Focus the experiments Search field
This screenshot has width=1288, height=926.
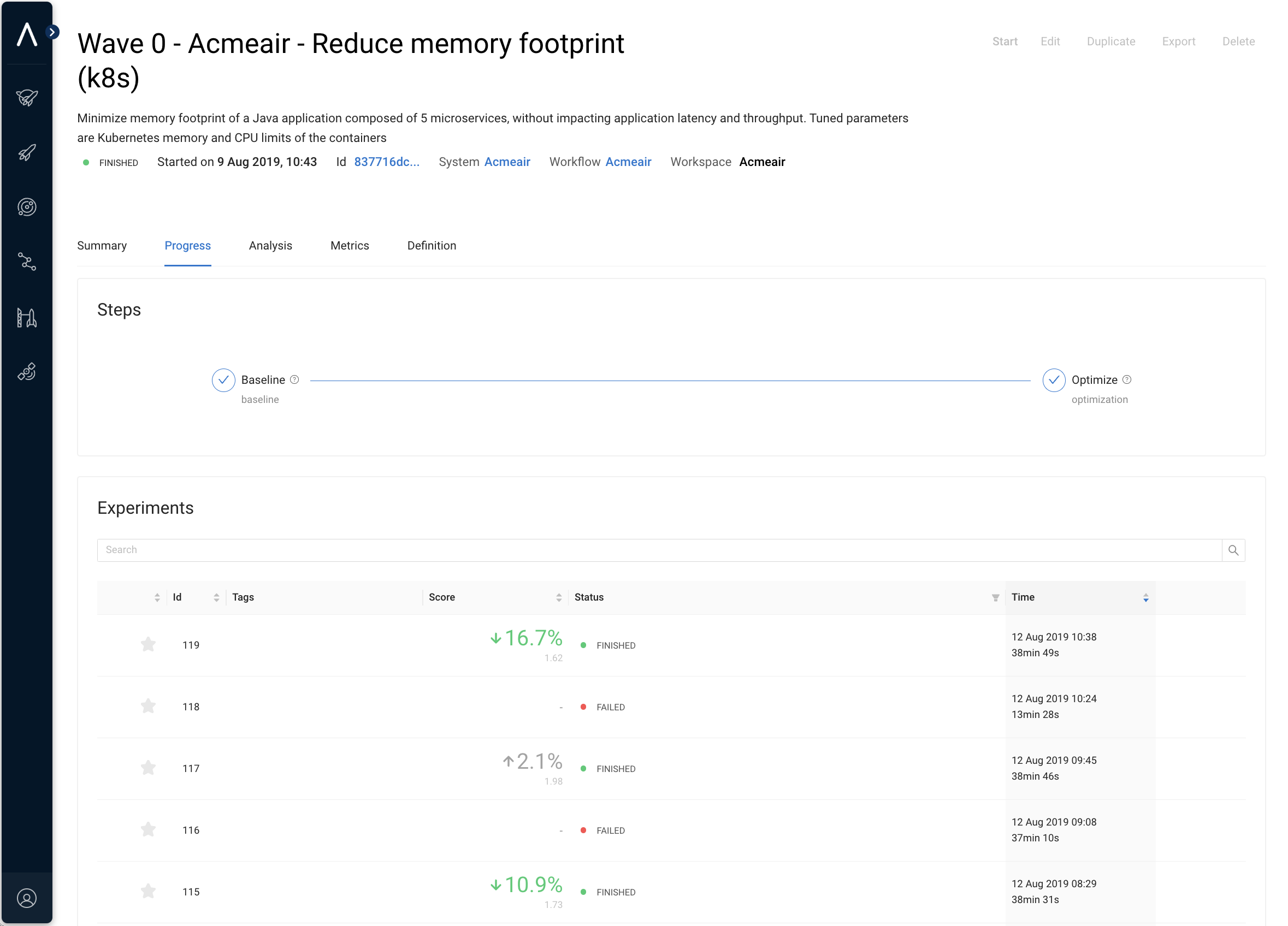pyautogui.click(x=659, y=550)
